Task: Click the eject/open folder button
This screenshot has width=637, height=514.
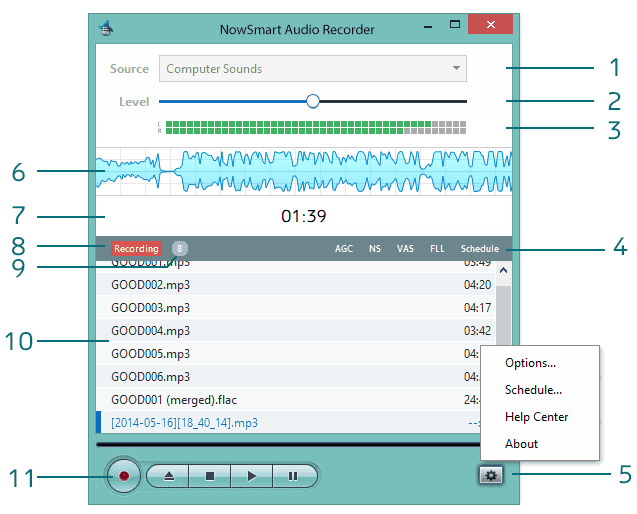Action: (x=168, y=476)
